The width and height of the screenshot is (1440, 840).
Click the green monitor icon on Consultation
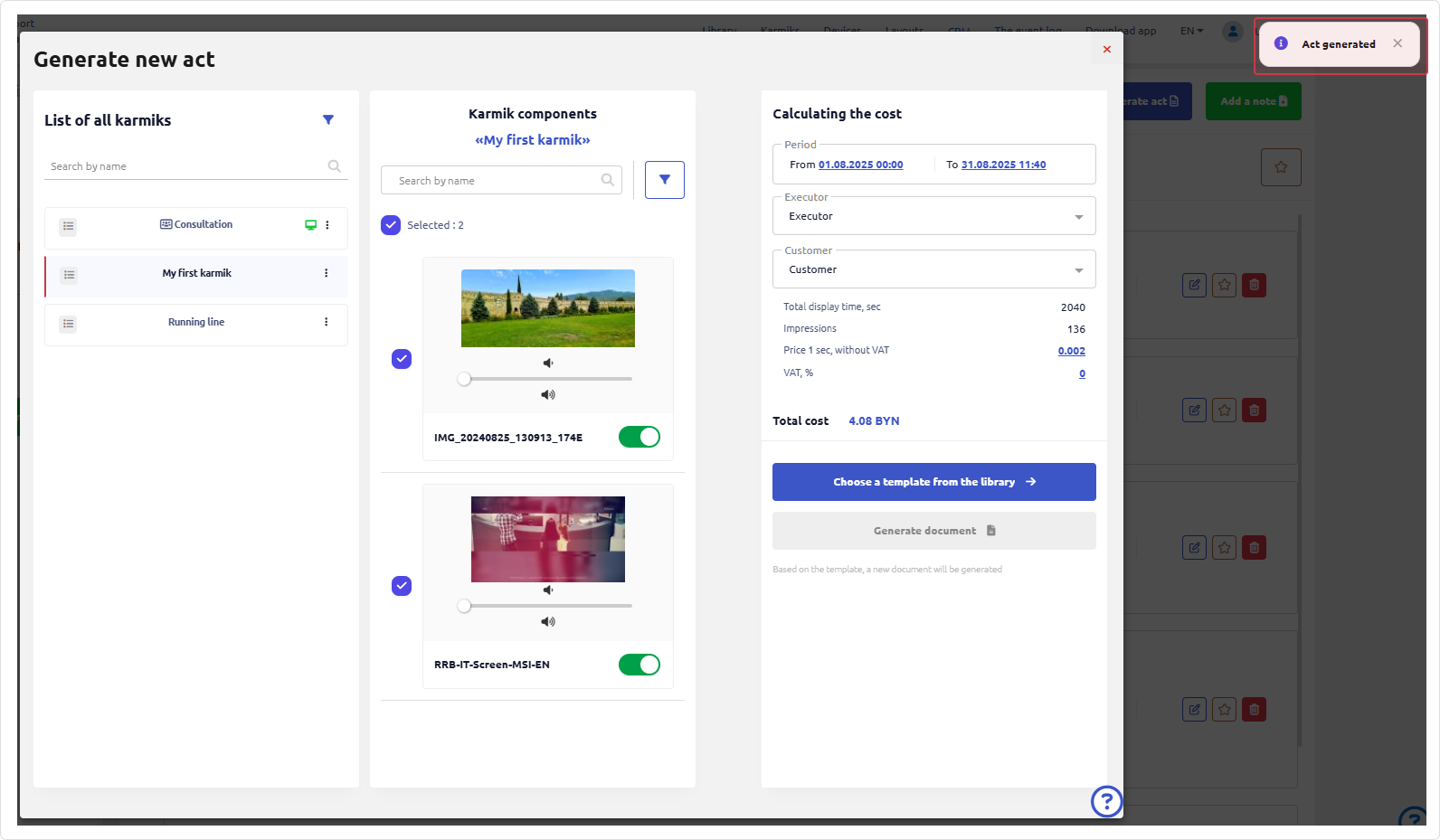310,225
